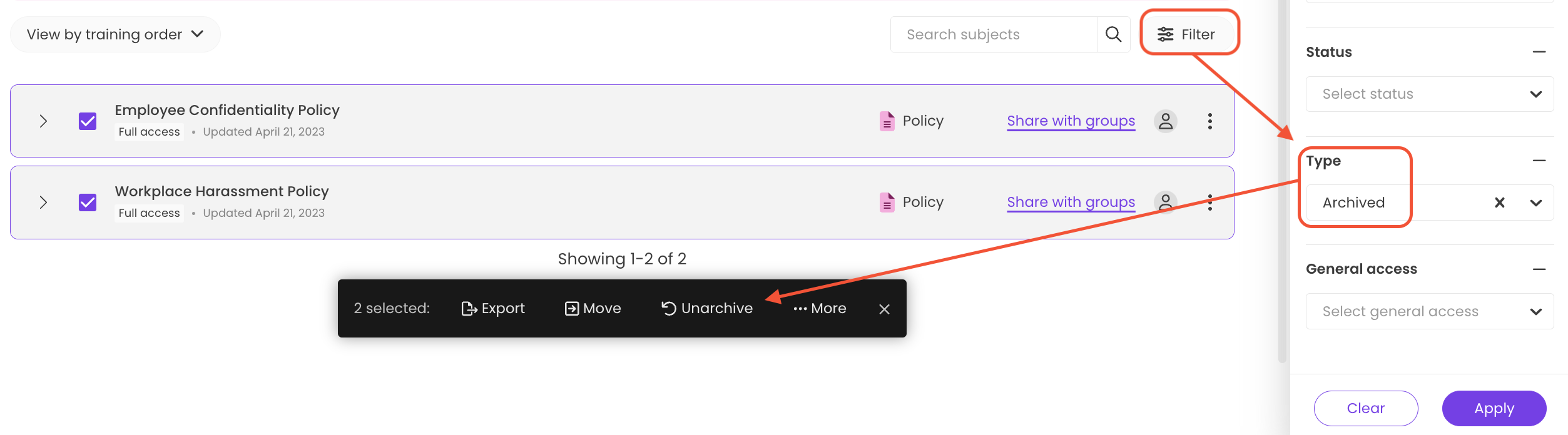Clear the Archived type selection
The width and height of the screenshot is (1568, 435).
[1500, 202]
